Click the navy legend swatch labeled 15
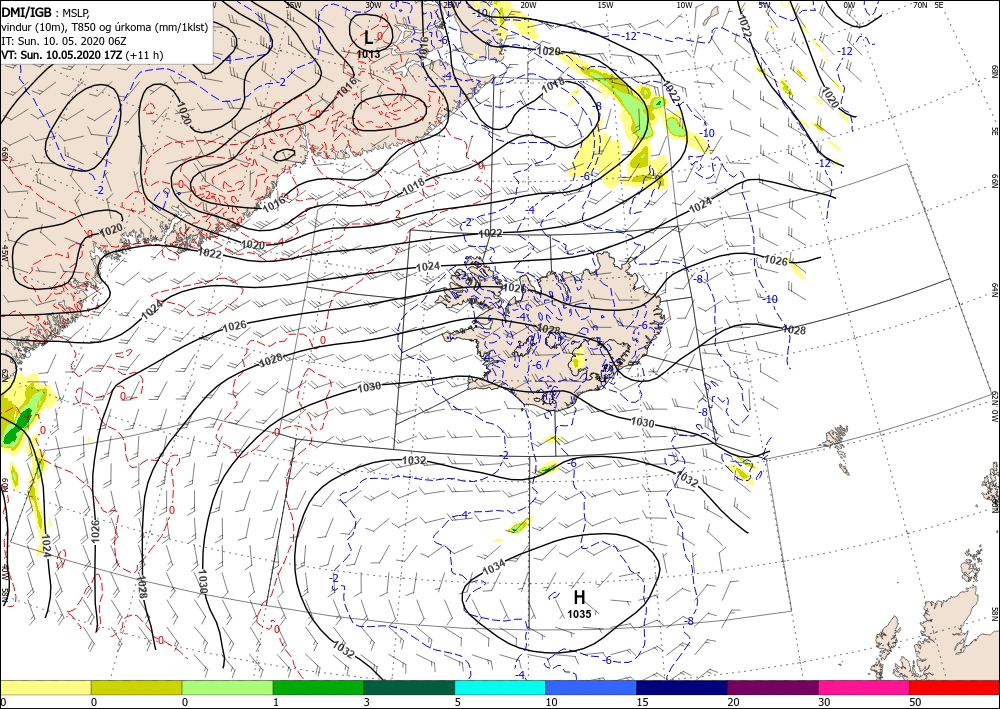 (x=682, y=687)
